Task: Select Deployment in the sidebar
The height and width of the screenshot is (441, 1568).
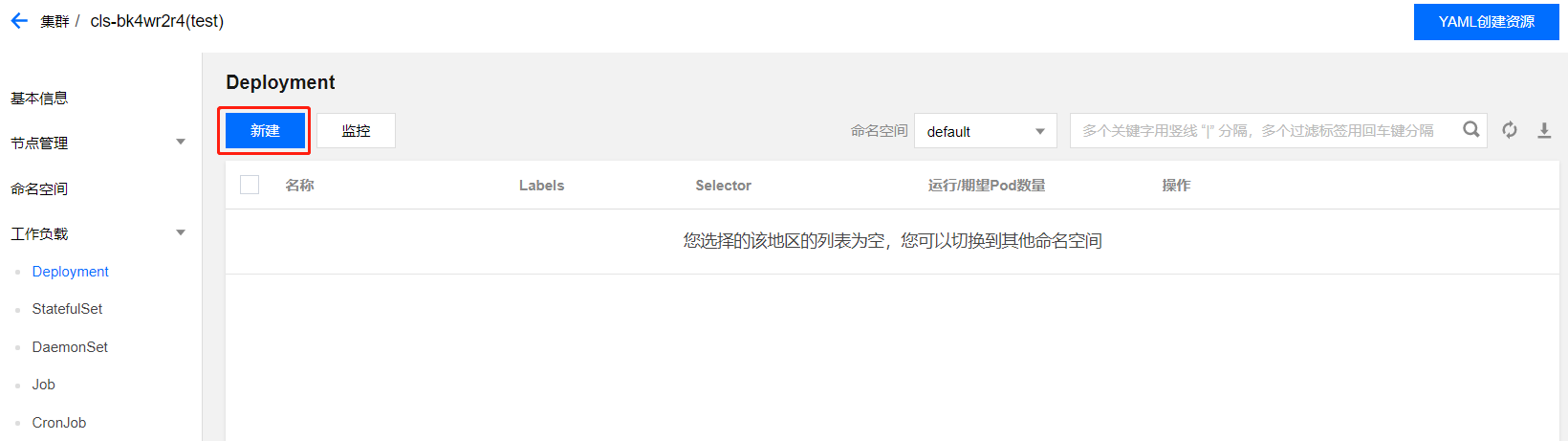Action: click(x=71, y=272)
